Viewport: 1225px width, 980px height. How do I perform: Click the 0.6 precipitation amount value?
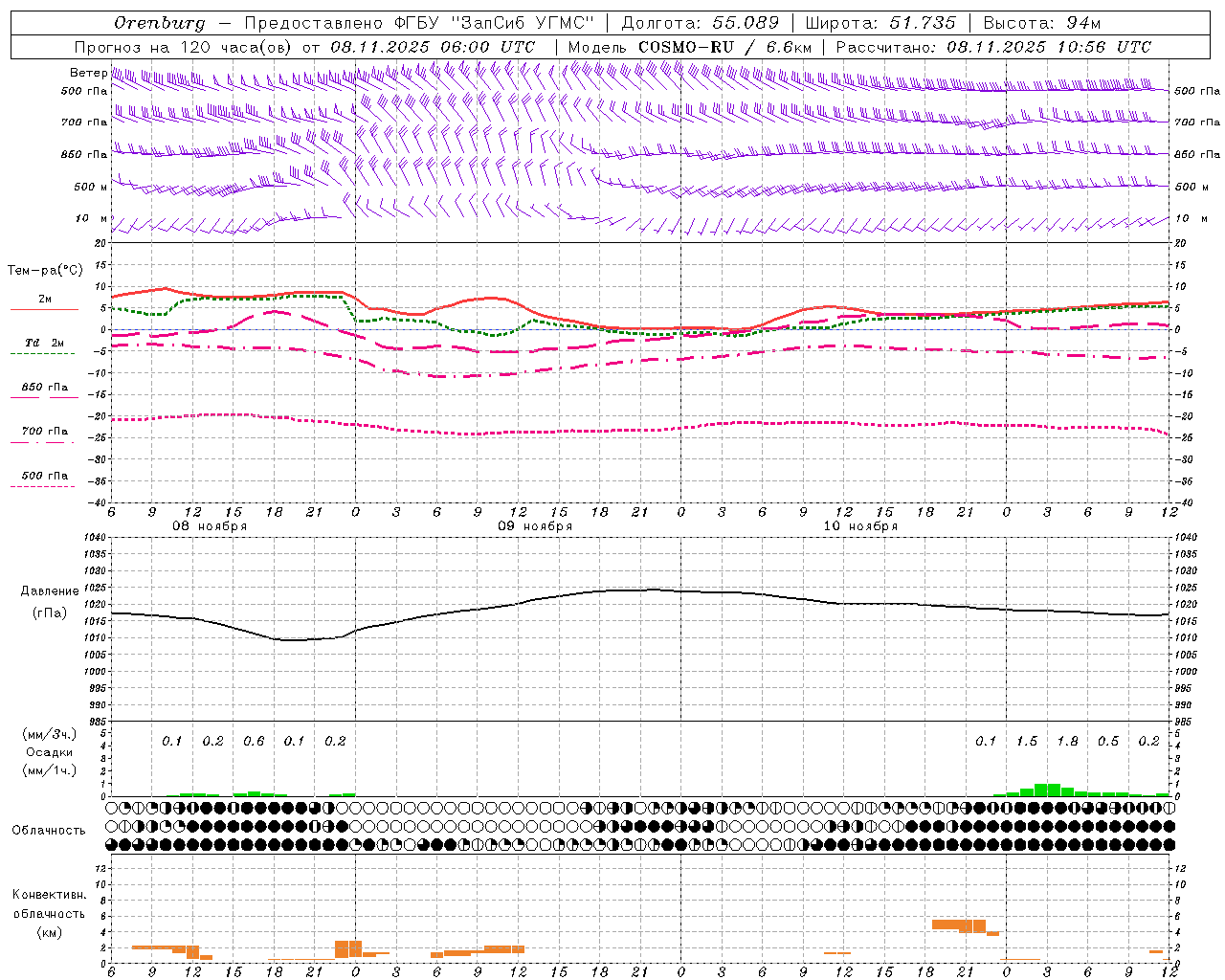pos(254,742)
